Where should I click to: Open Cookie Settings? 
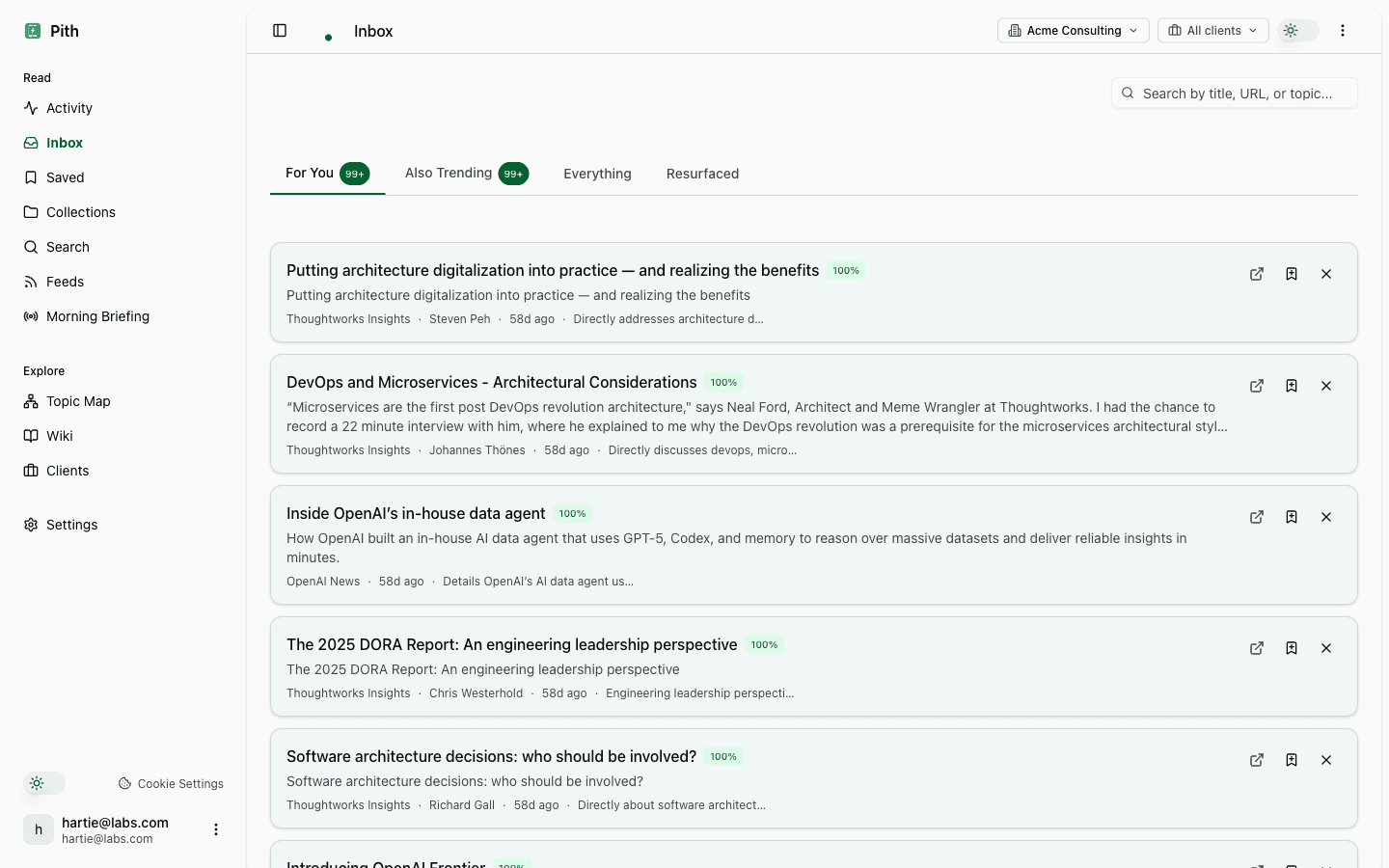pos(171,784)
